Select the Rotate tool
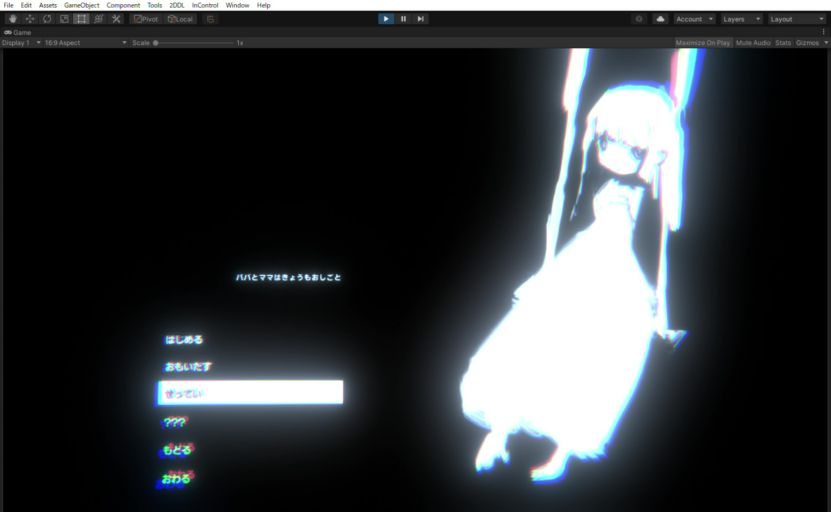Image resolution: width=831 pixels, height=512 pixels. tap(47, 19)
